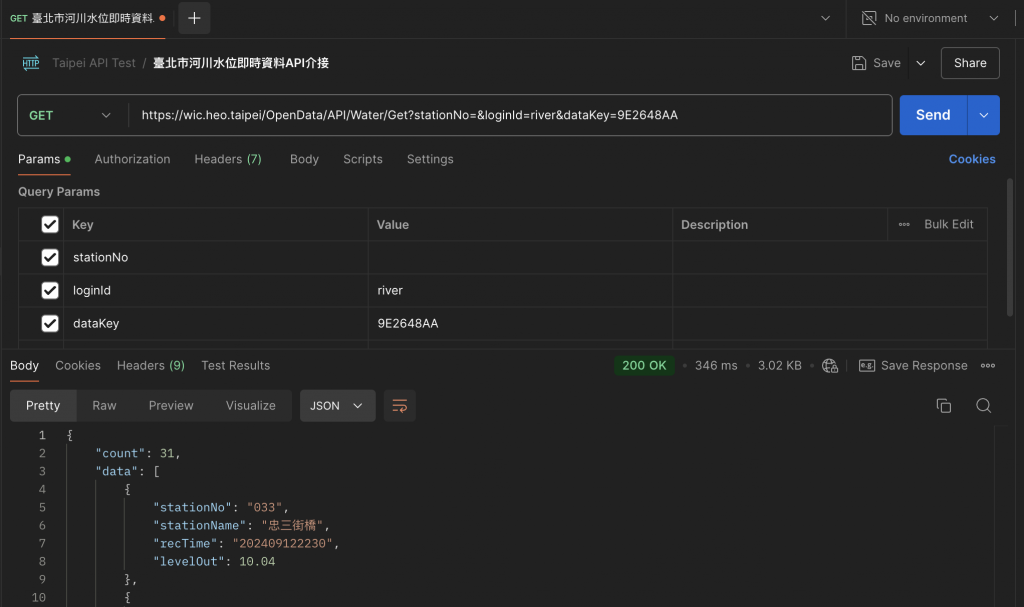This screenshot has height=607, width=1024.
Task: Open the No environment selector dropdown
Action: pyautogui.click(x=931, y=18)
